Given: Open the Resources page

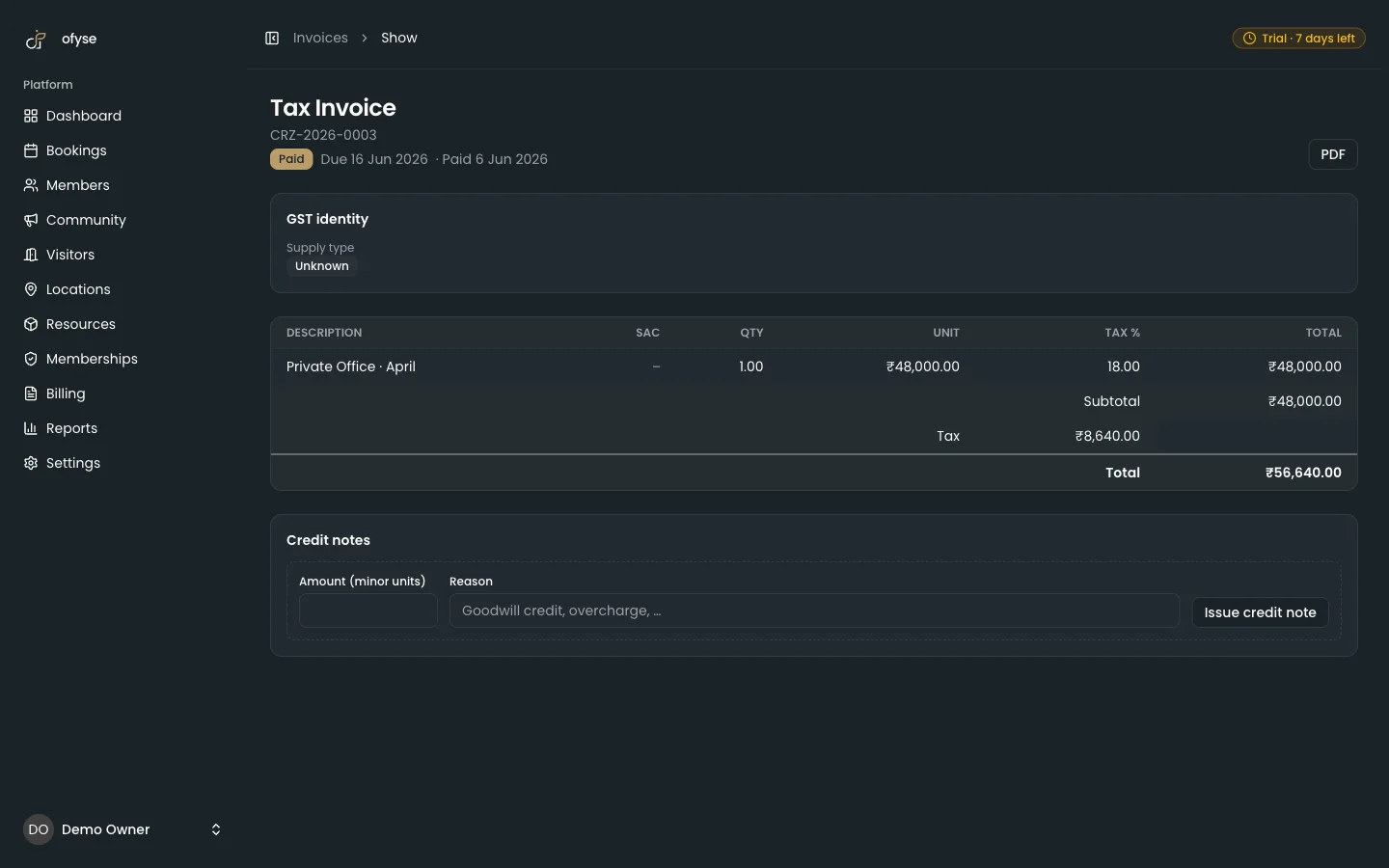Looking at the screenshot, I should click(x=123, y=324).
